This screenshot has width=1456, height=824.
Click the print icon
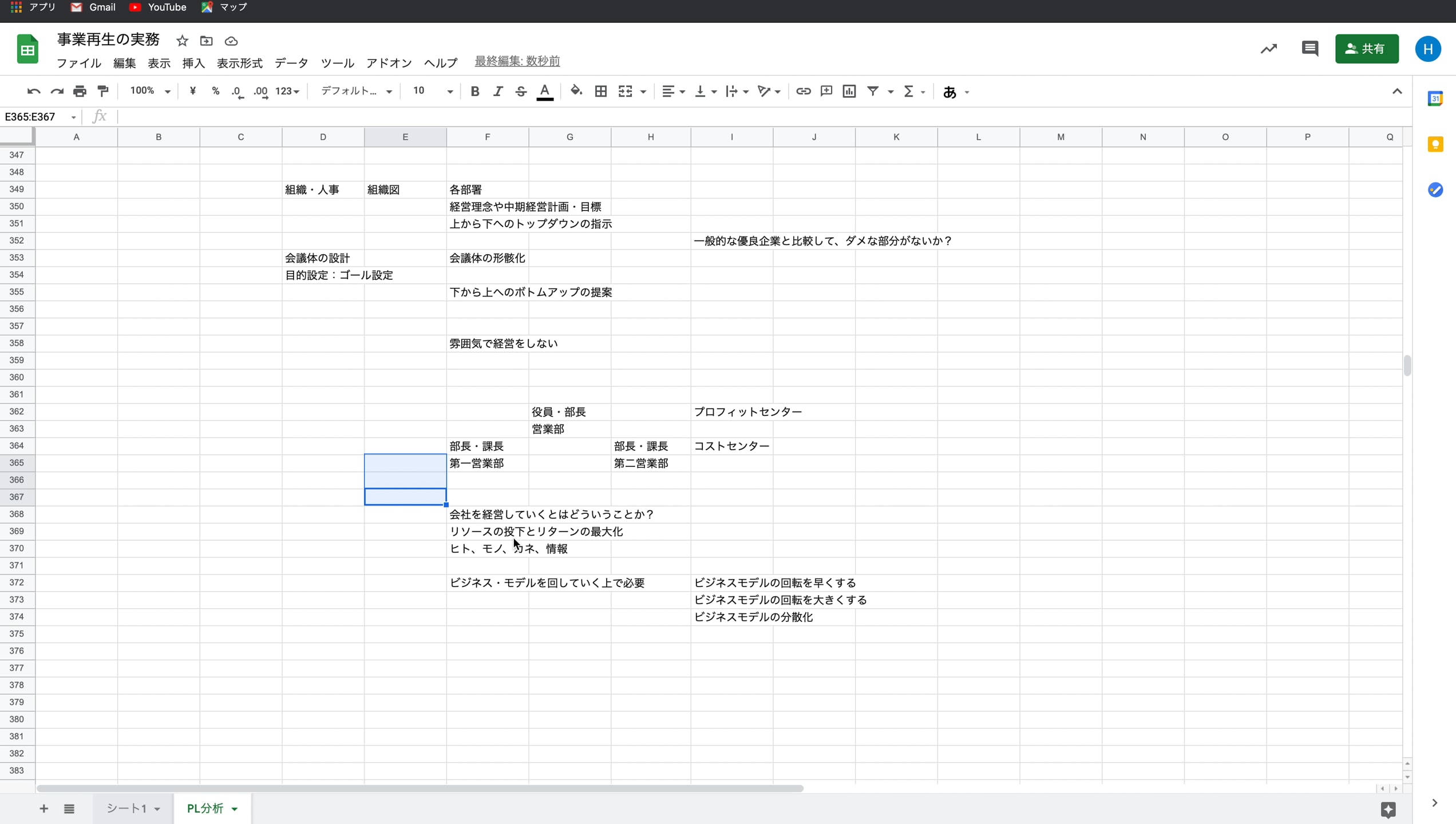tap(80, 91)
